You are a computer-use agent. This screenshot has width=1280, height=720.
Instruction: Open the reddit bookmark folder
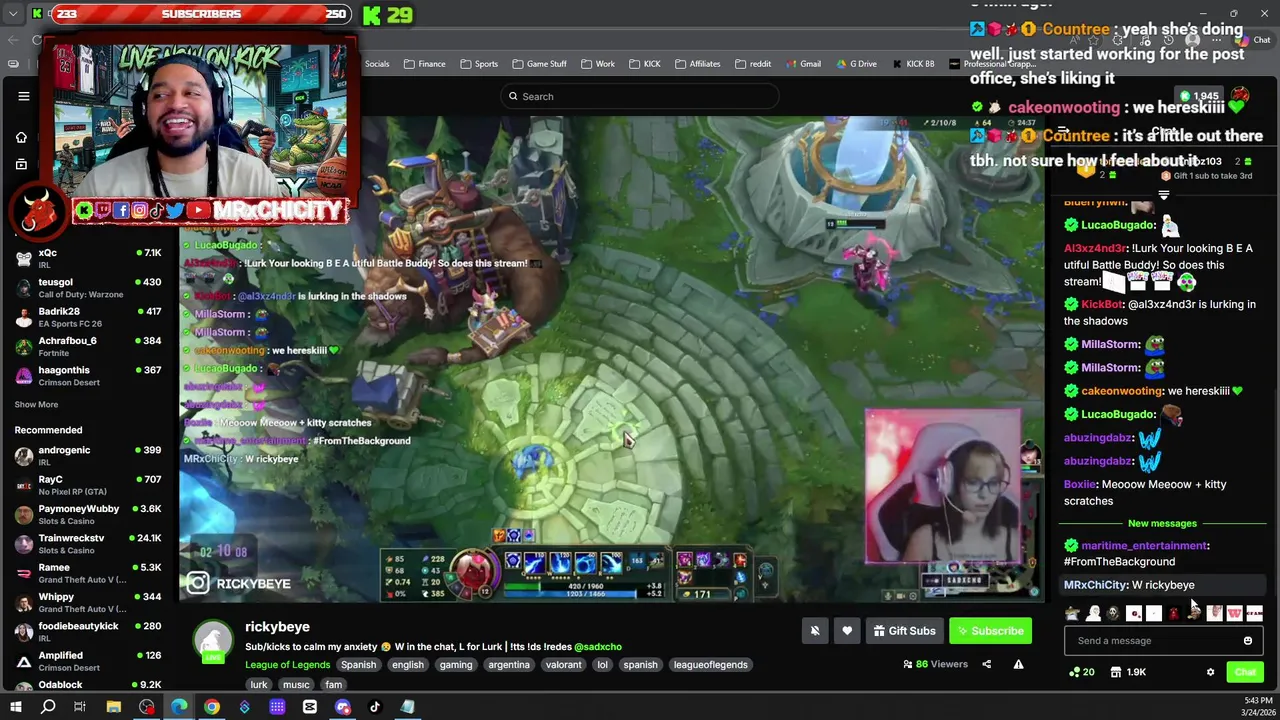pyautogui.click(x=752, y=64)
